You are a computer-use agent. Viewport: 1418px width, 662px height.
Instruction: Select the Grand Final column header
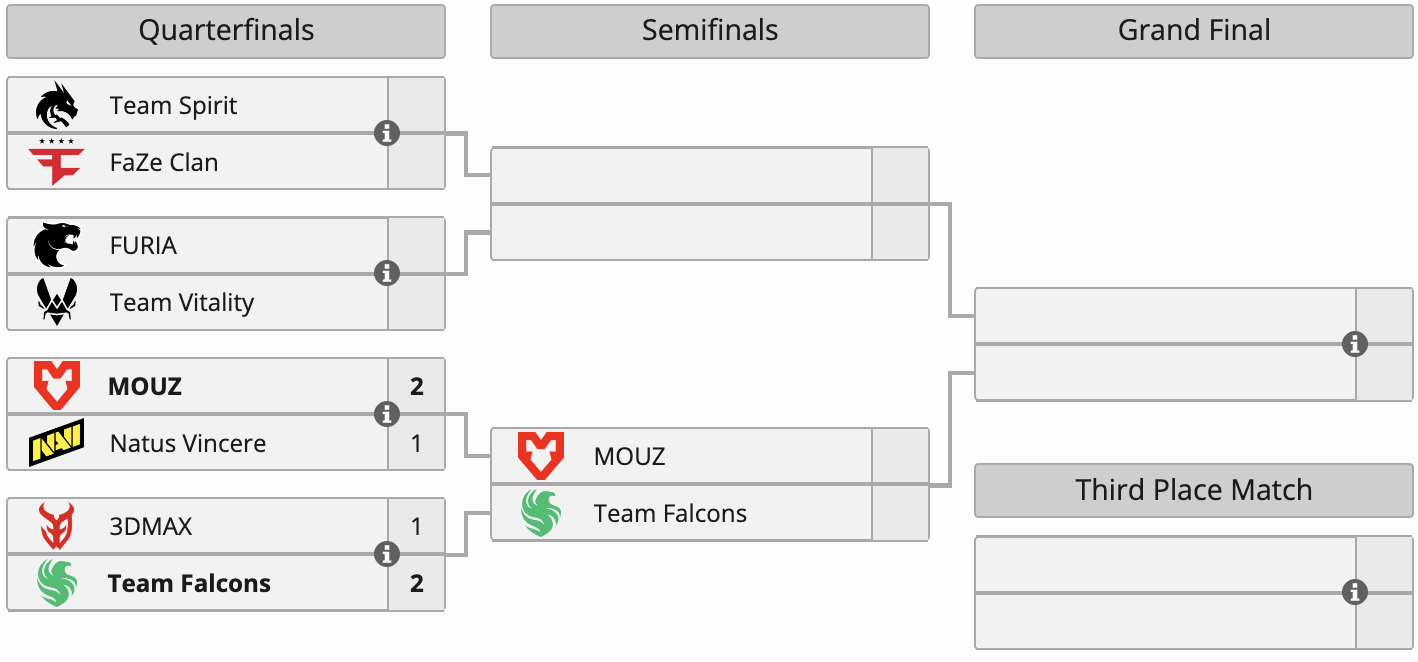[1194, 31]
